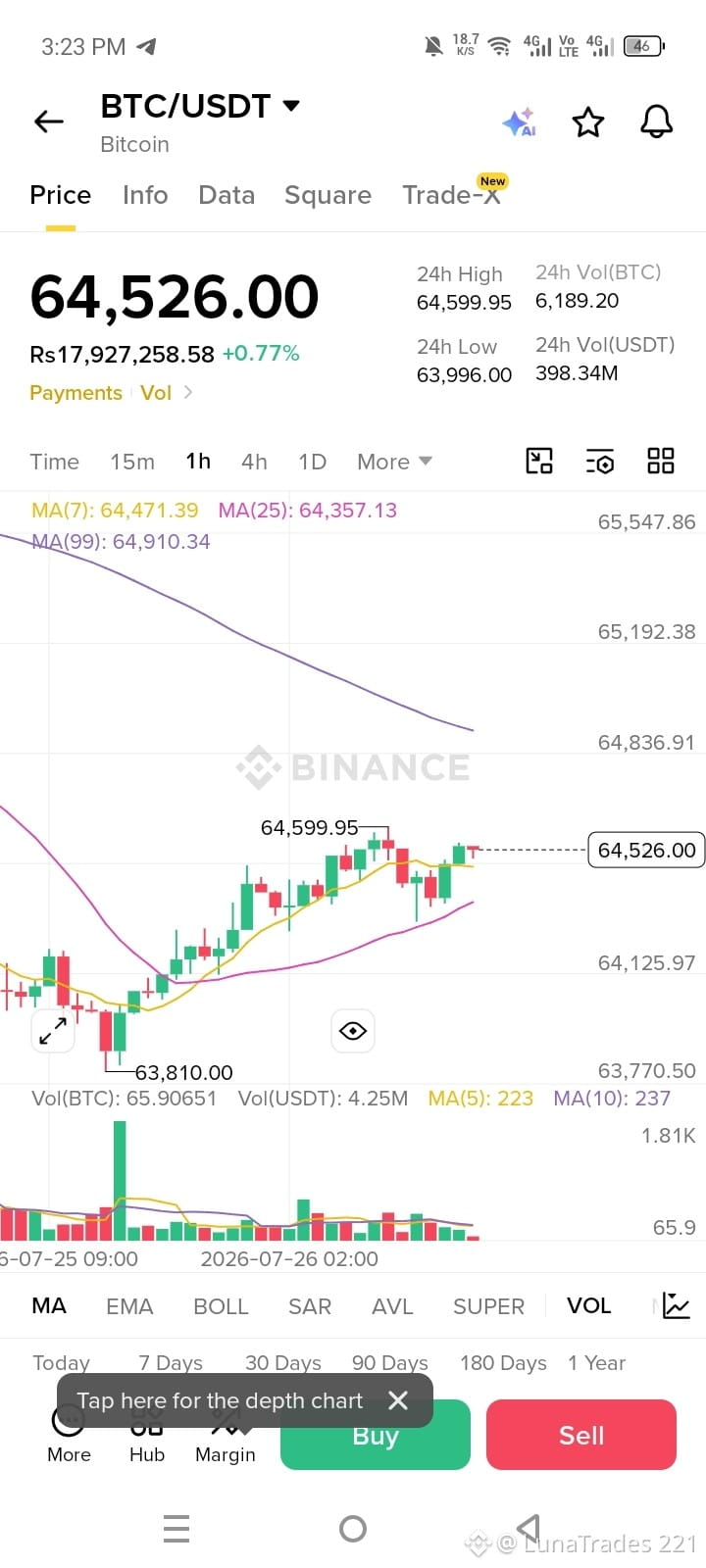Tap the 90 Days performance label
Image resolution: width=706 pixels, height=1568 pixels.
[x=390, y=1362]
